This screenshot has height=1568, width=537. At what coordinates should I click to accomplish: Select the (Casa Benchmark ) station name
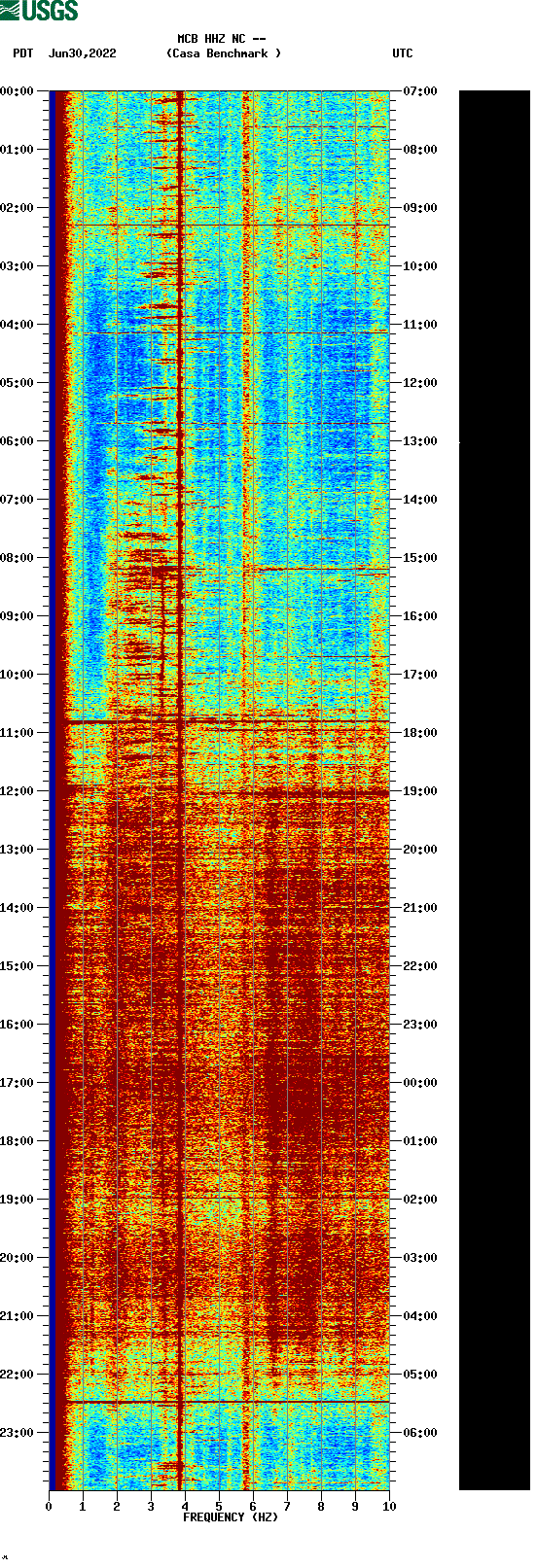pos(224,53)
